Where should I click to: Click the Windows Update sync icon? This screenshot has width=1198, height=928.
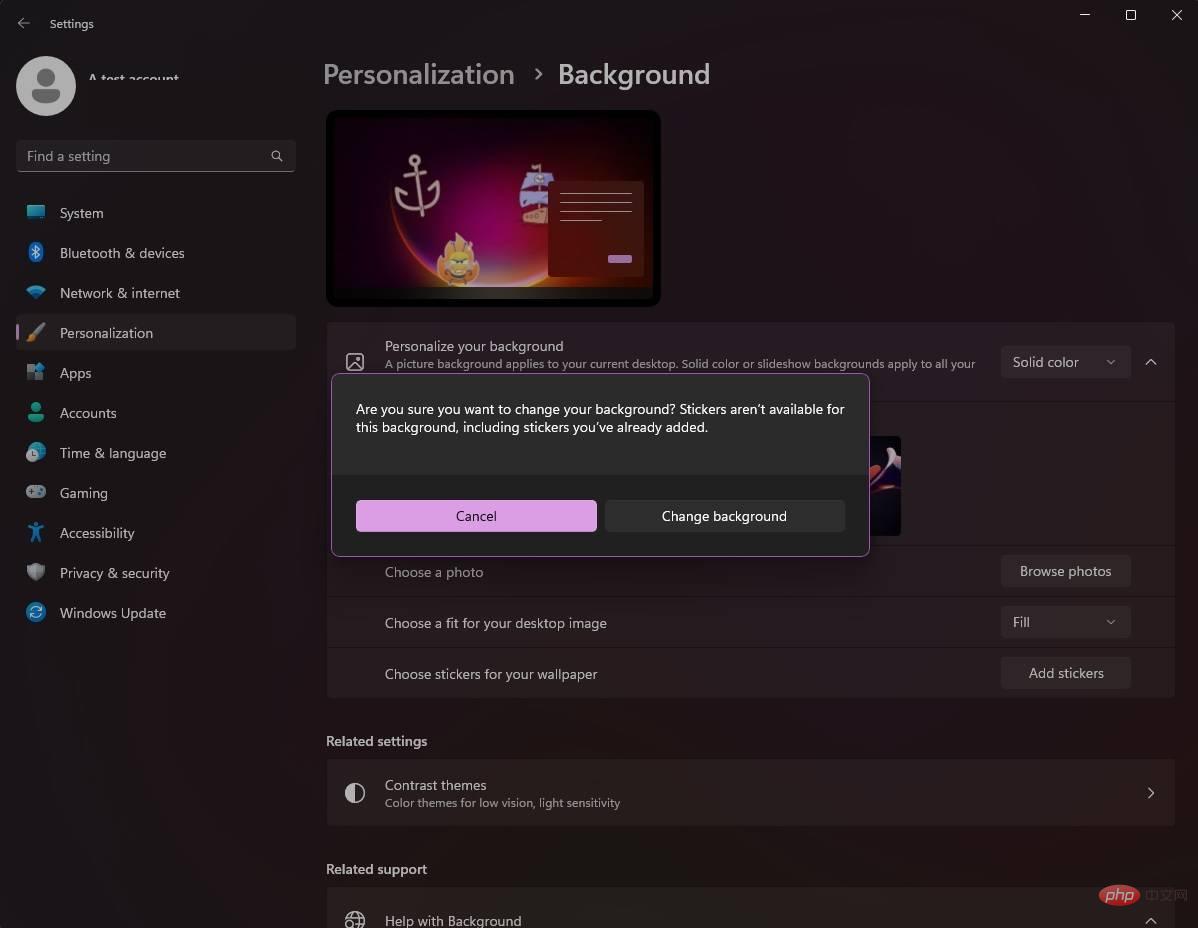(36, 613)
